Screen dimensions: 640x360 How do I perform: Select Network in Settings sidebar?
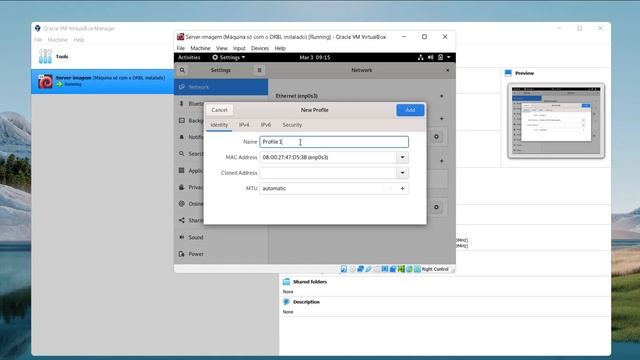pos(221,87)
